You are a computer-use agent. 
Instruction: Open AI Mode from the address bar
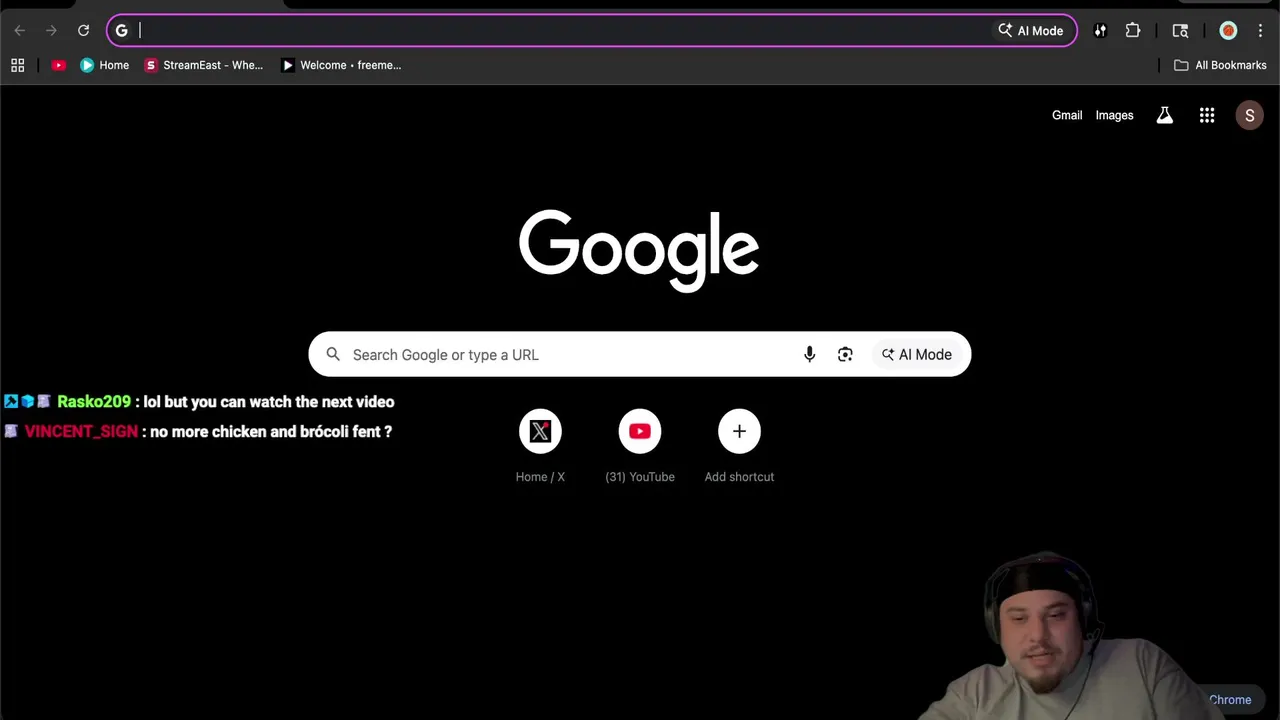(x=1031, y=31)
